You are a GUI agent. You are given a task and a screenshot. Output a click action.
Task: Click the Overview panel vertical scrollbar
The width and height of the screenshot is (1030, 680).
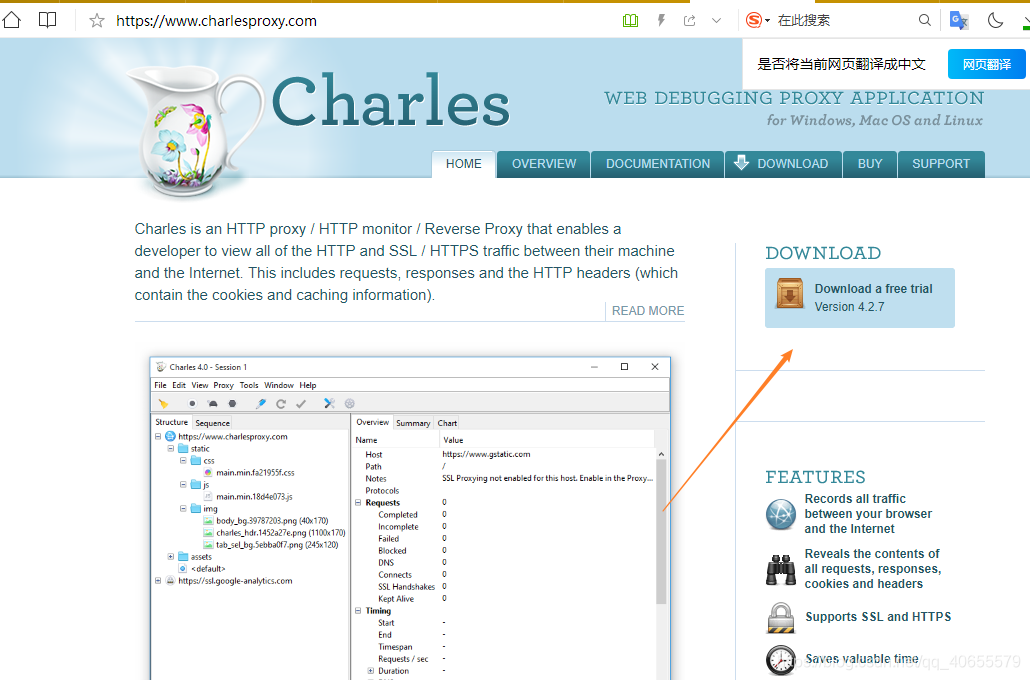click(661, 531)
